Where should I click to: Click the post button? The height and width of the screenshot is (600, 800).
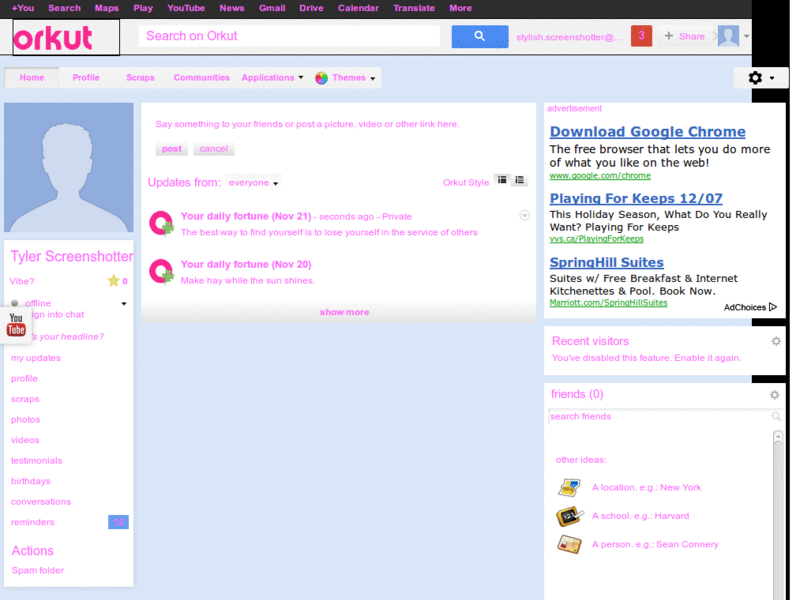(171, 148)
